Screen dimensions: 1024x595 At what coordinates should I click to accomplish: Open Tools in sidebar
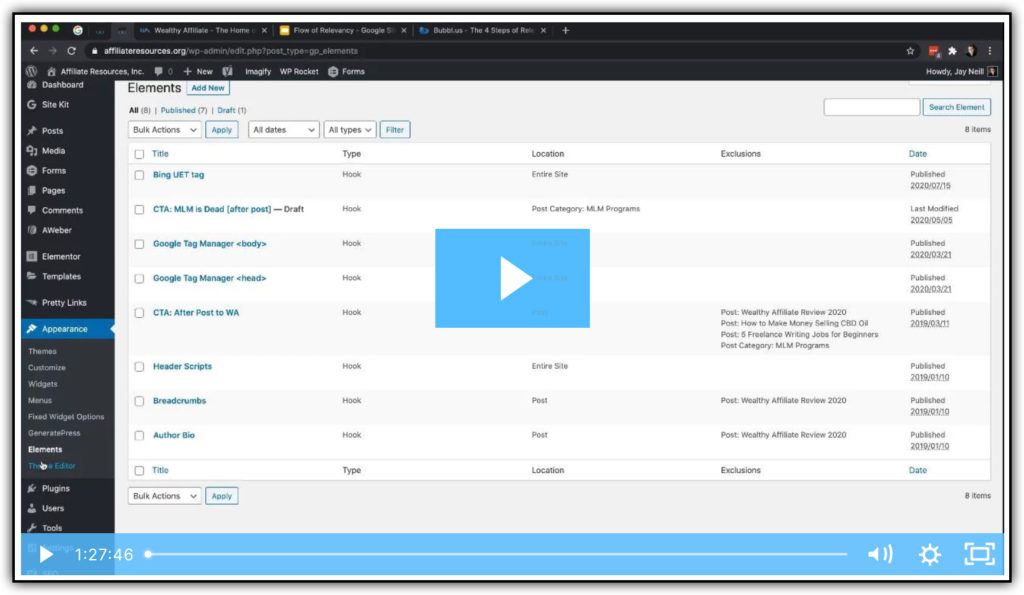point(52,528)
